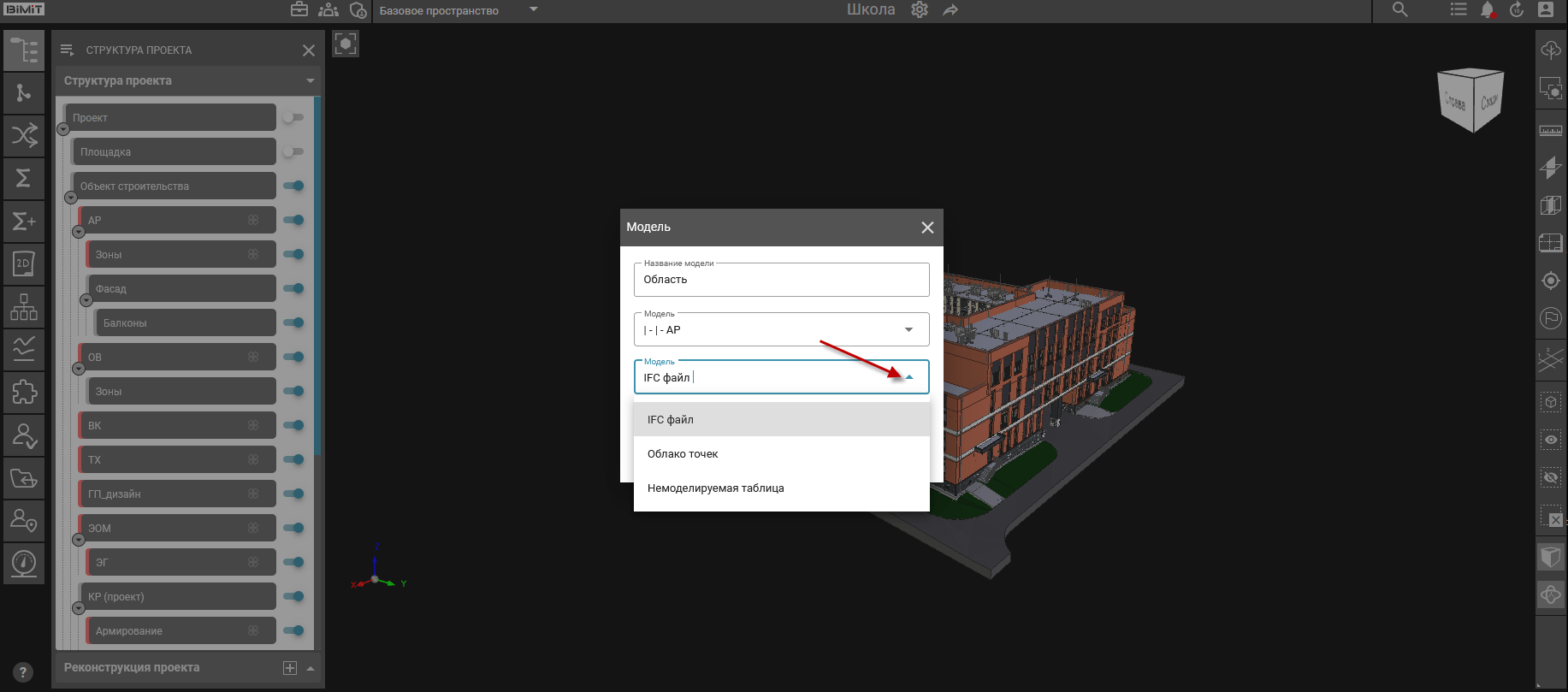Click the ruler measurement tool icon

(x=1550, y=131)
